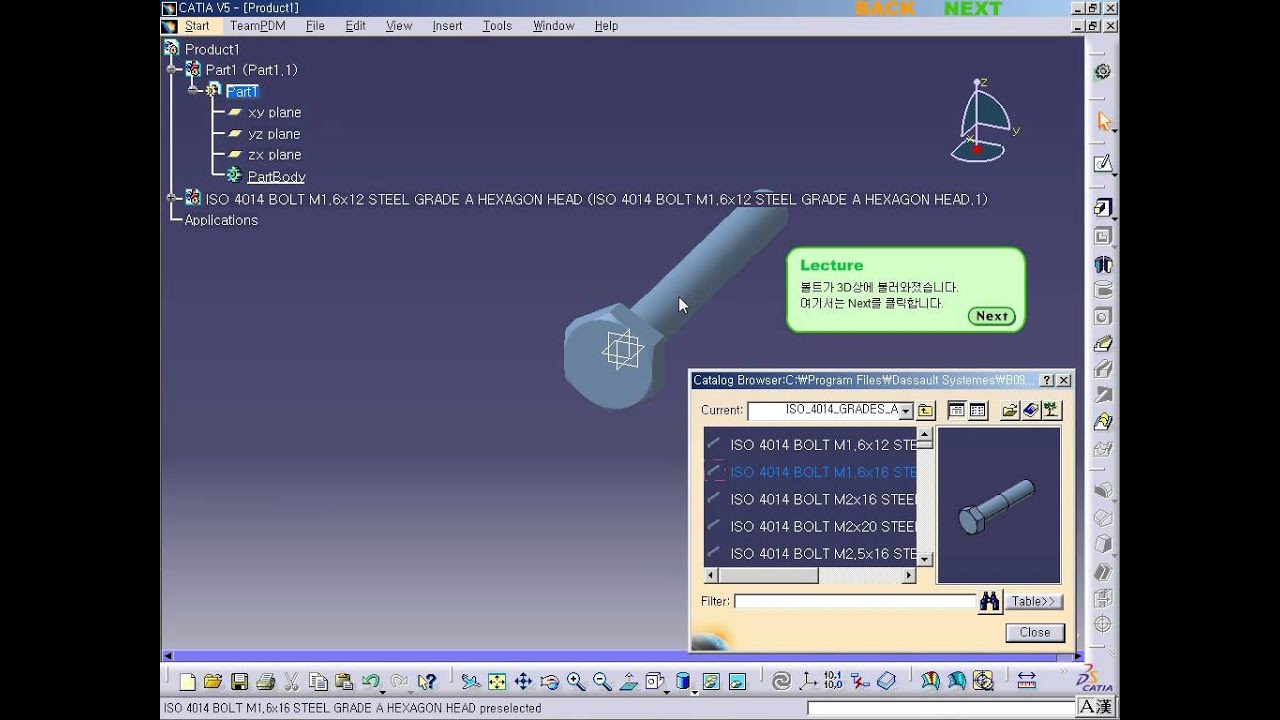The width and height of the screenshot is (1280, 720).
Task: Click the Select arrow tool in right toolbar
Action: 1103,121
